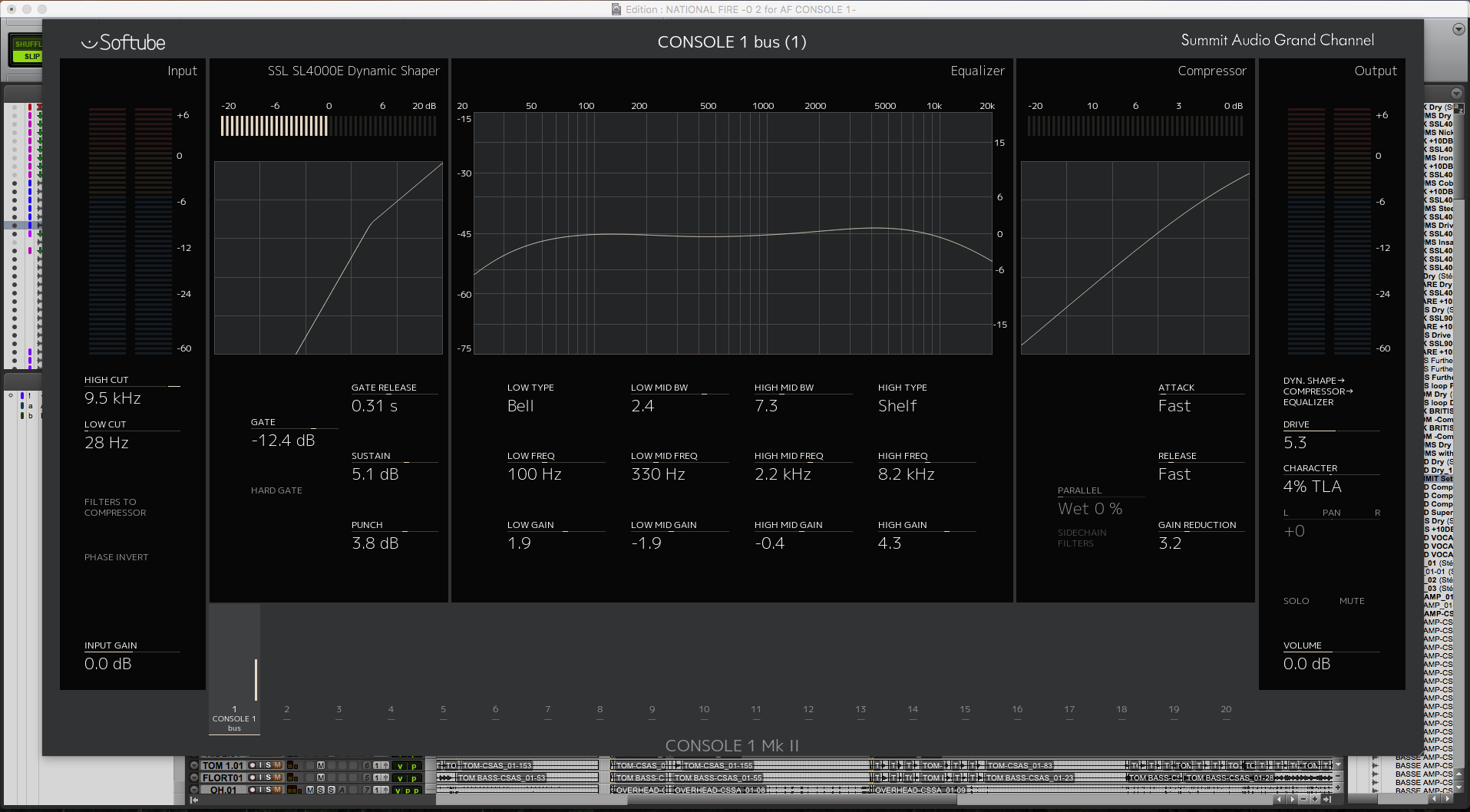This screenshot has height=812, width=1470.
Task: Toggle Phase Invert in Input section
Action: click(x=116, y=557)
